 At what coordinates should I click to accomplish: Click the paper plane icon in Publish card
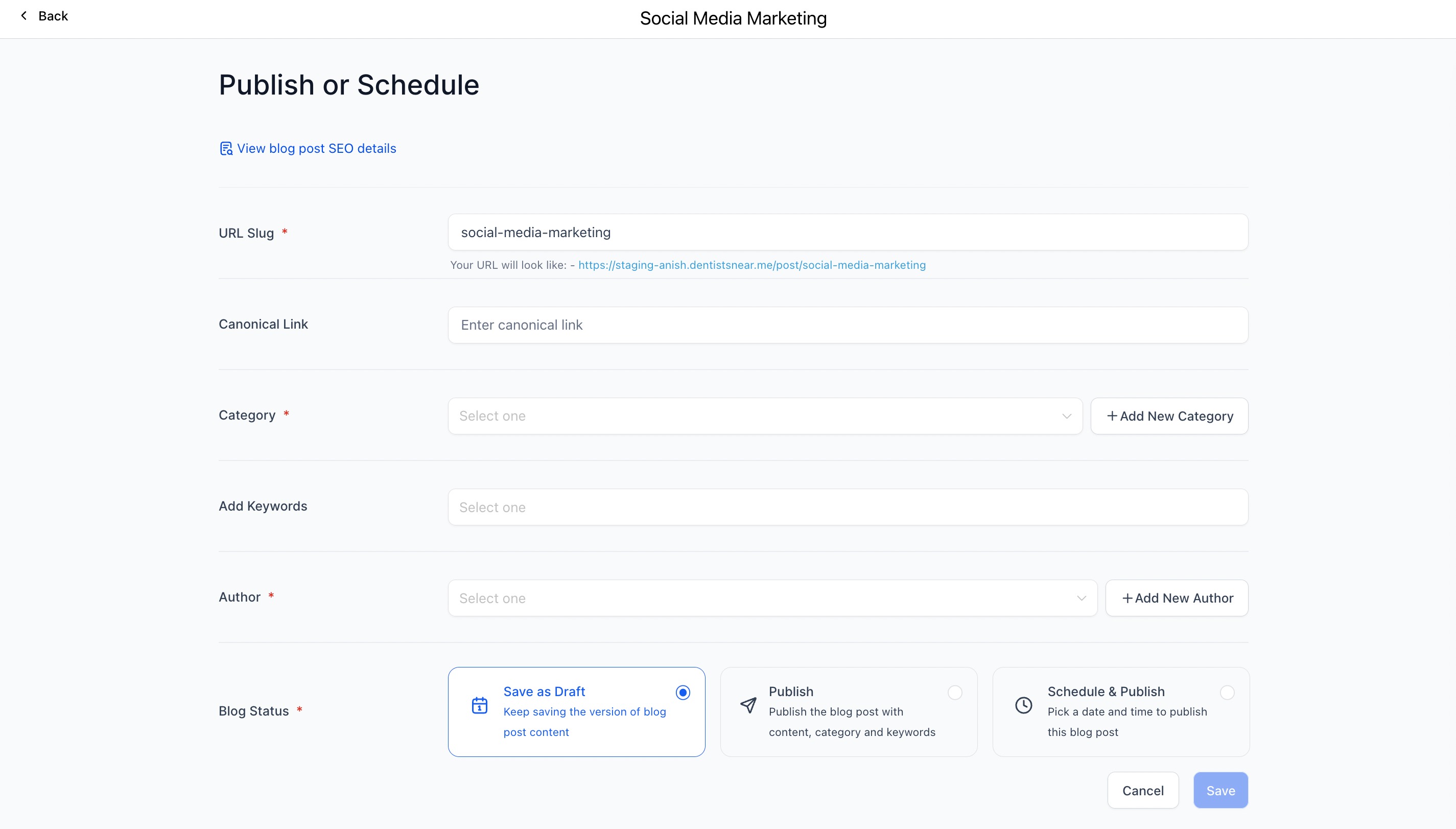point(748,705)
